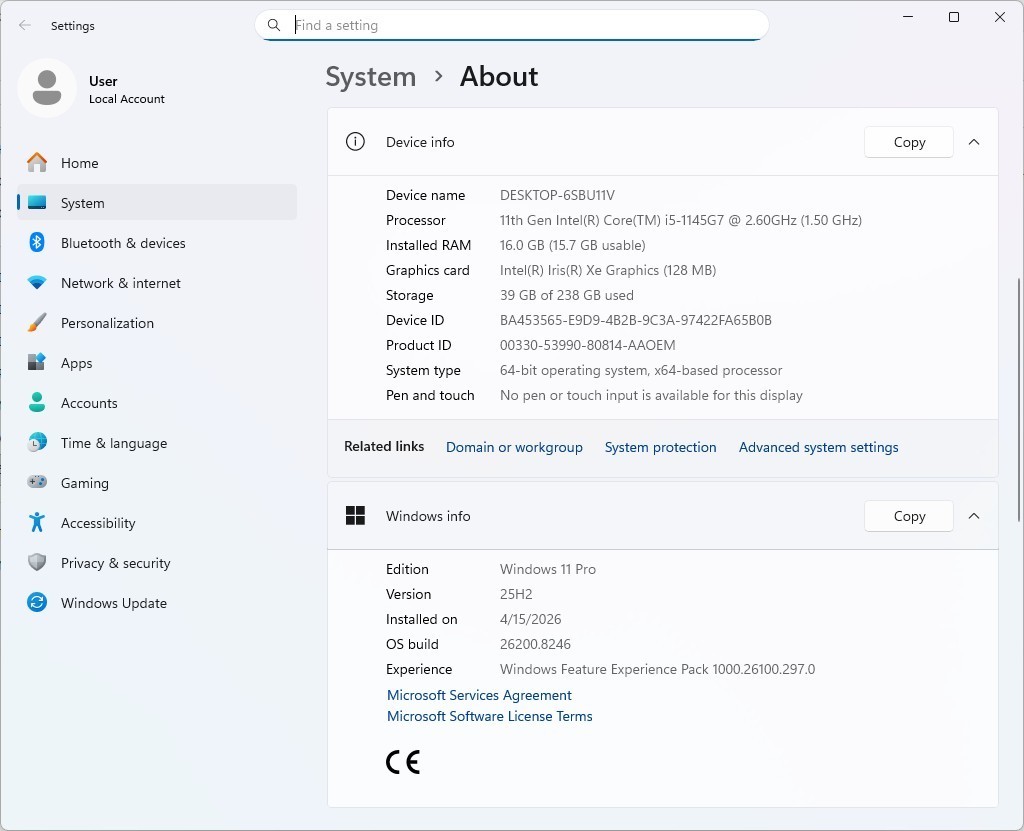Viewport: 1024px width, 831px height.
Task: Click version value 25H2
Action: (x=516, y=594)
